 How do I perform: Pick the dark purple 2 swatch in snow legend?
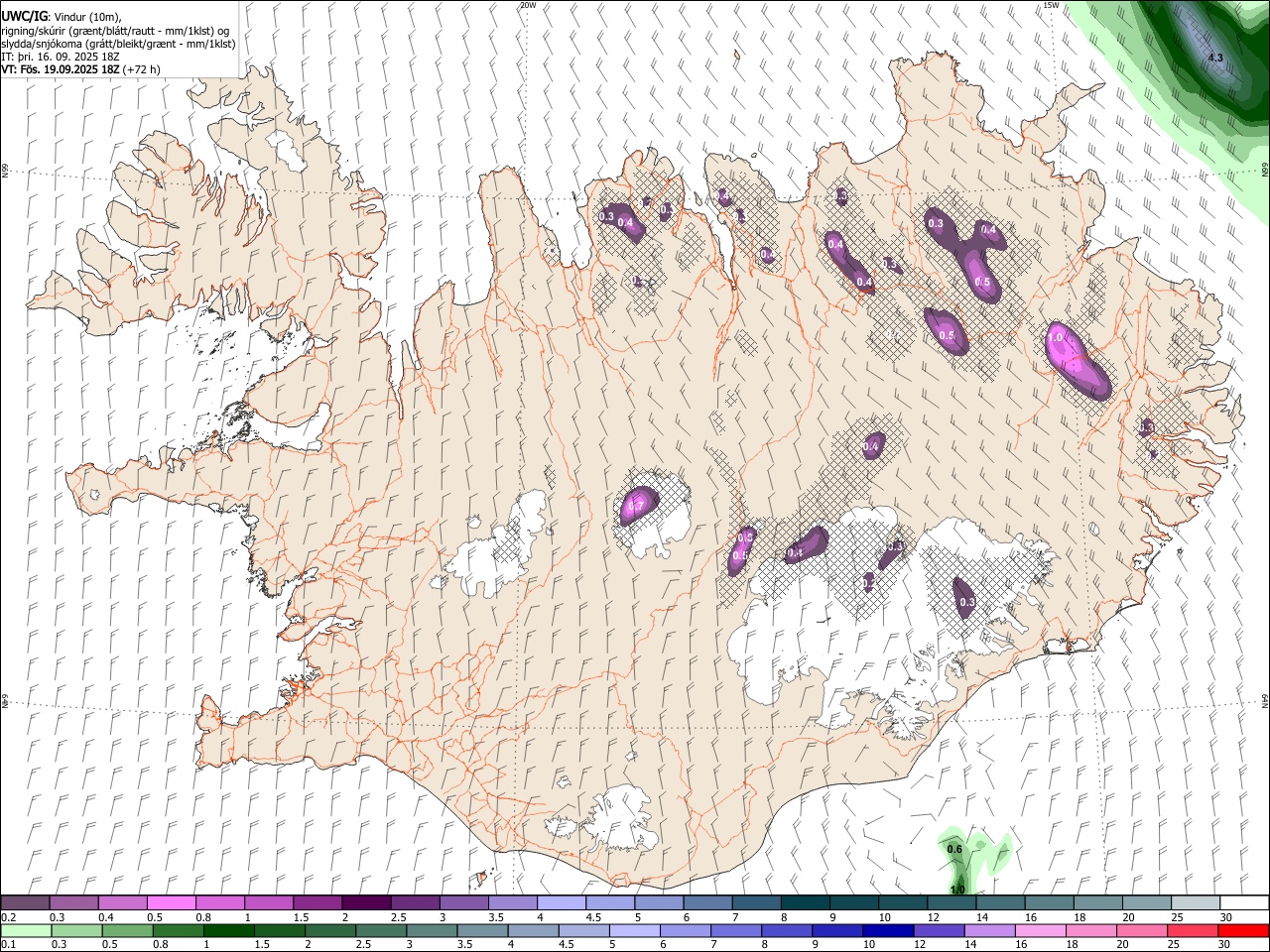point(365,903)
